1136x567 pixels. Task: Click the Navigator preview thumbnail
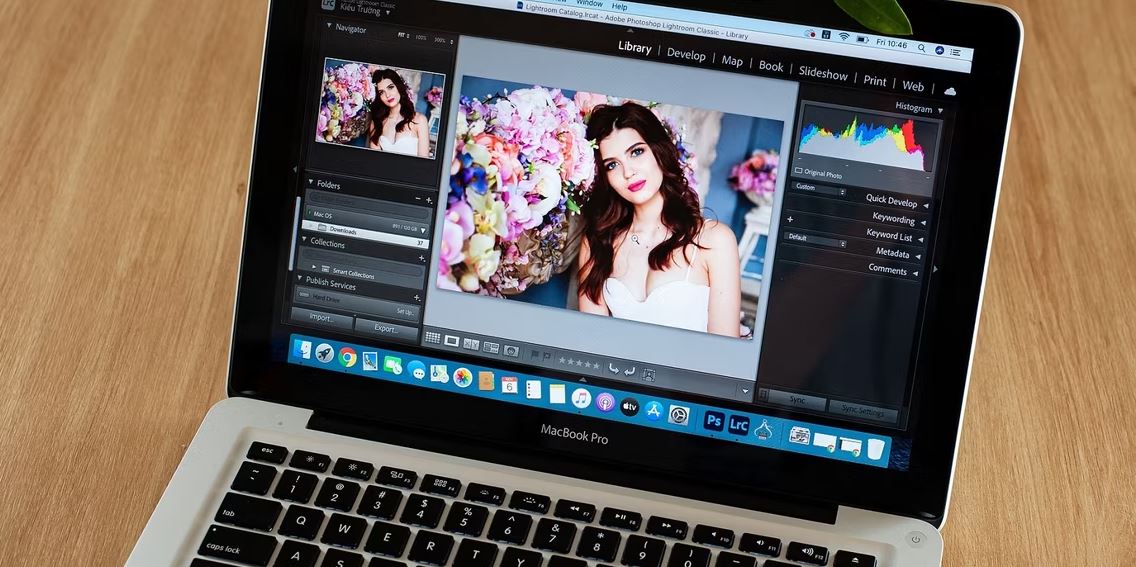(381, 109)
